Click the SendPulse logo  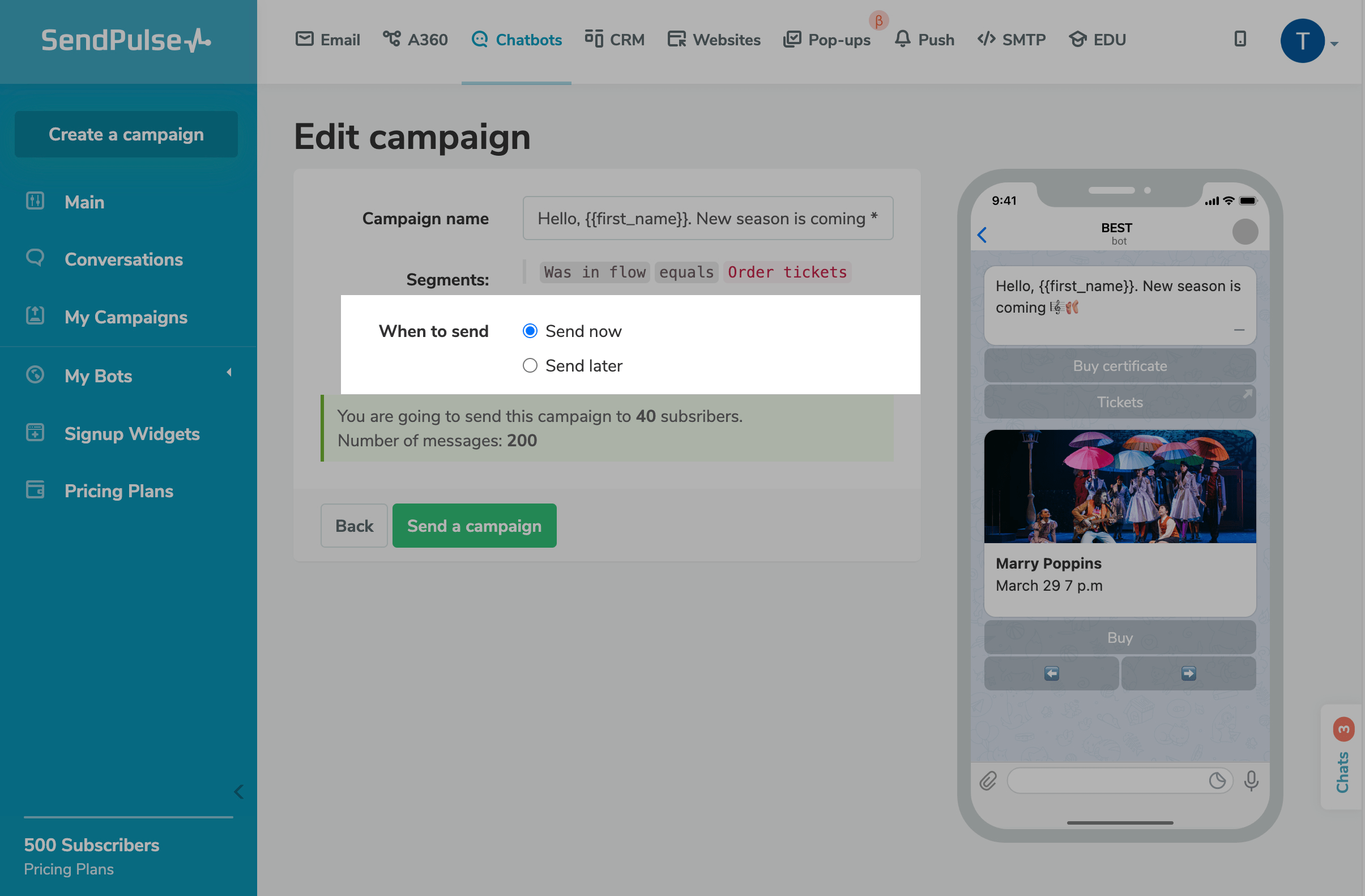click(x=126, y=40)
